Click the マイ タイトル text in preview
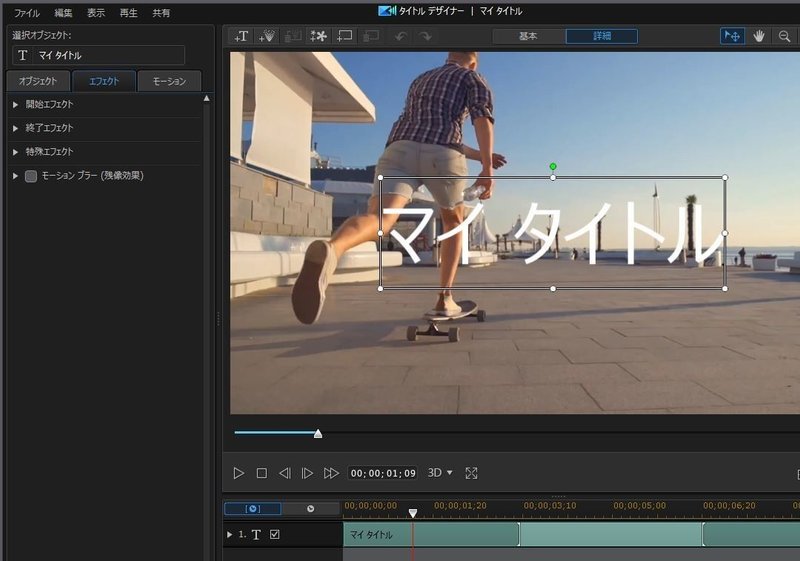Image resolution: width=800 pixels, height=561 pixels. point(552,233)
